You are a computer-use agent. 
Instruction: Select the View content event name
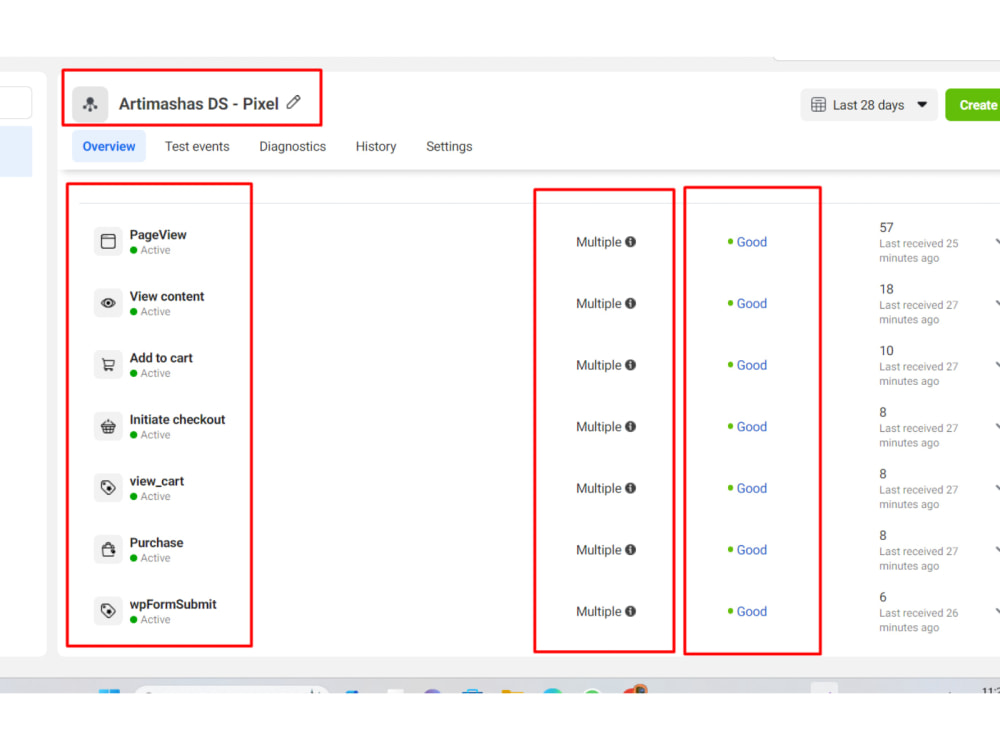(x=167, y=297)
